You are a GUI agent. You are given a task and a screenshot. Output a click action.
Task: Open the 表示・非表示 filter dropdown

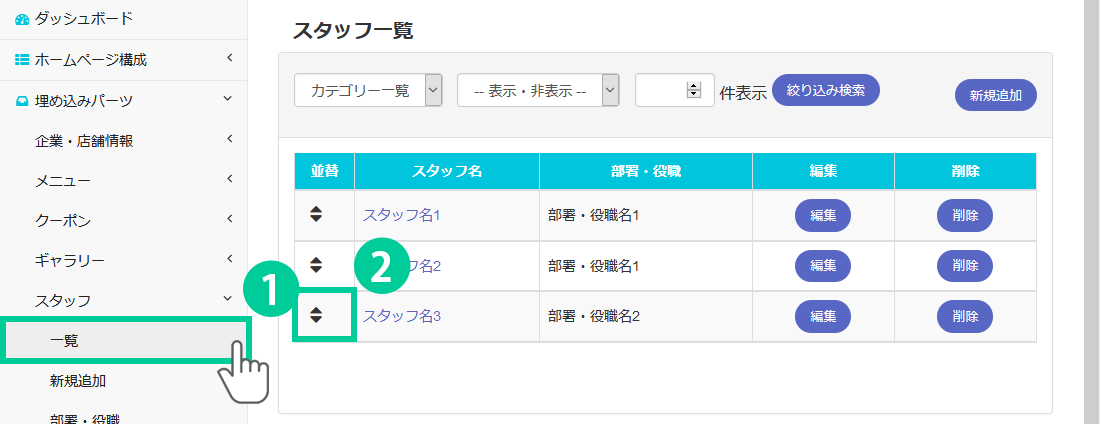coord(538,90)
